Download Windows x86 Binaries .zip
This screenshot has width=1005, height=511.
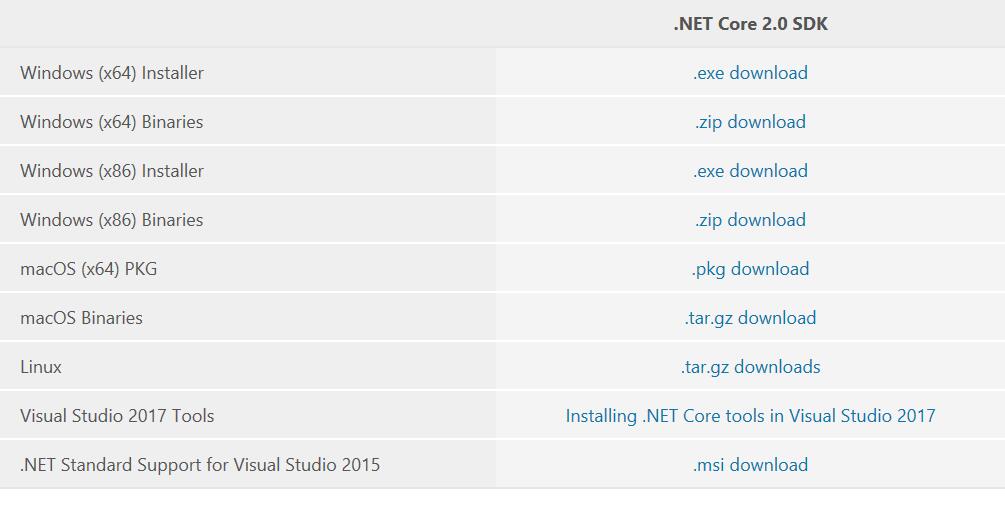(750, 220)
